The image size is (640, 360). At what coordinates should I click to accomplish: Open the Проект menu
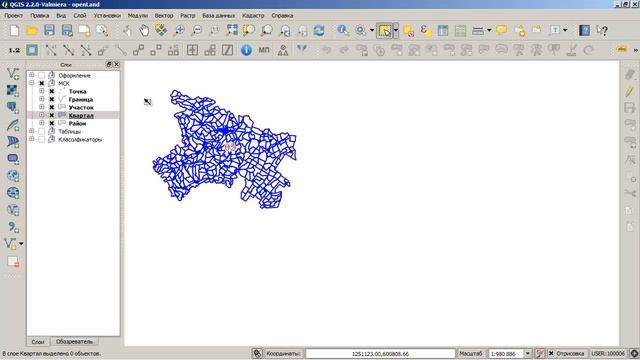pos(13,16)
